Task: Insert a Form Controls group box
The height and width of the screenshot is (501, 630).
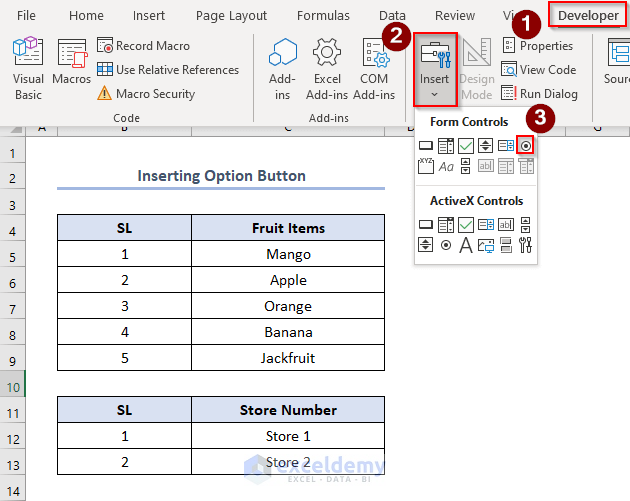Action: pos(426,166)
